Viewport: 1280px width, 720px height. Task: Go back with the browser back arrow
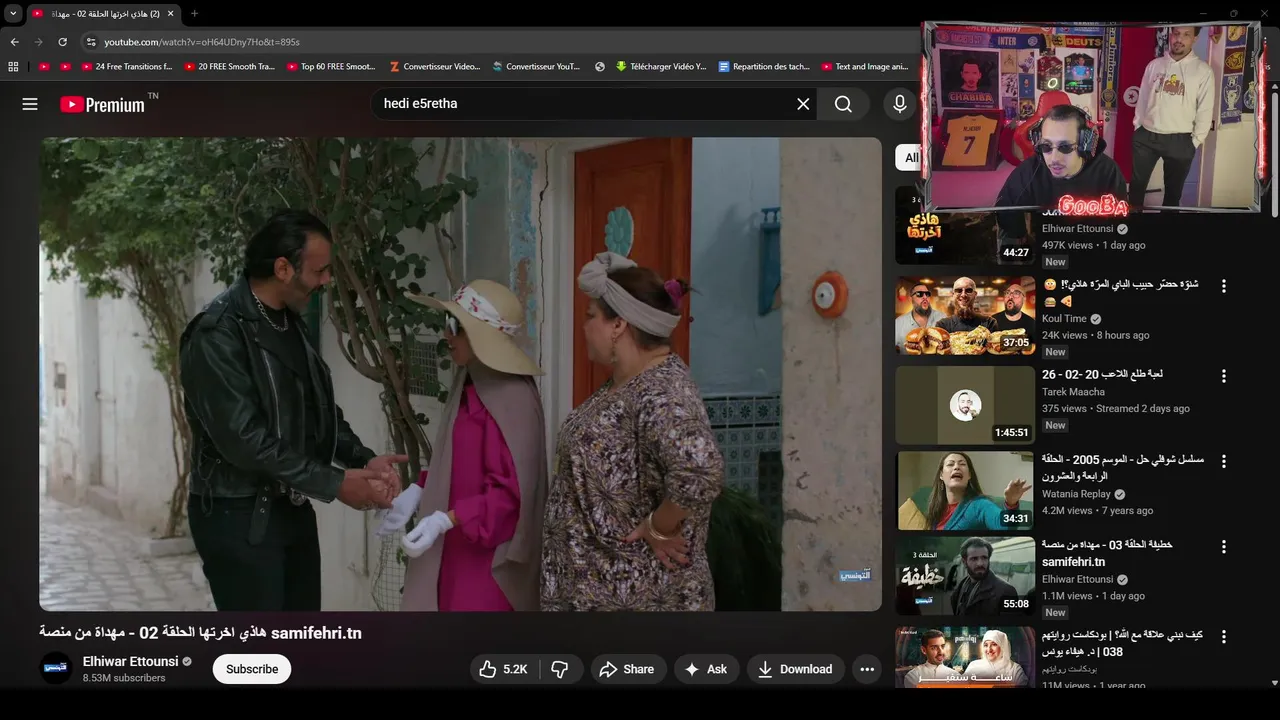coord(14,42)
